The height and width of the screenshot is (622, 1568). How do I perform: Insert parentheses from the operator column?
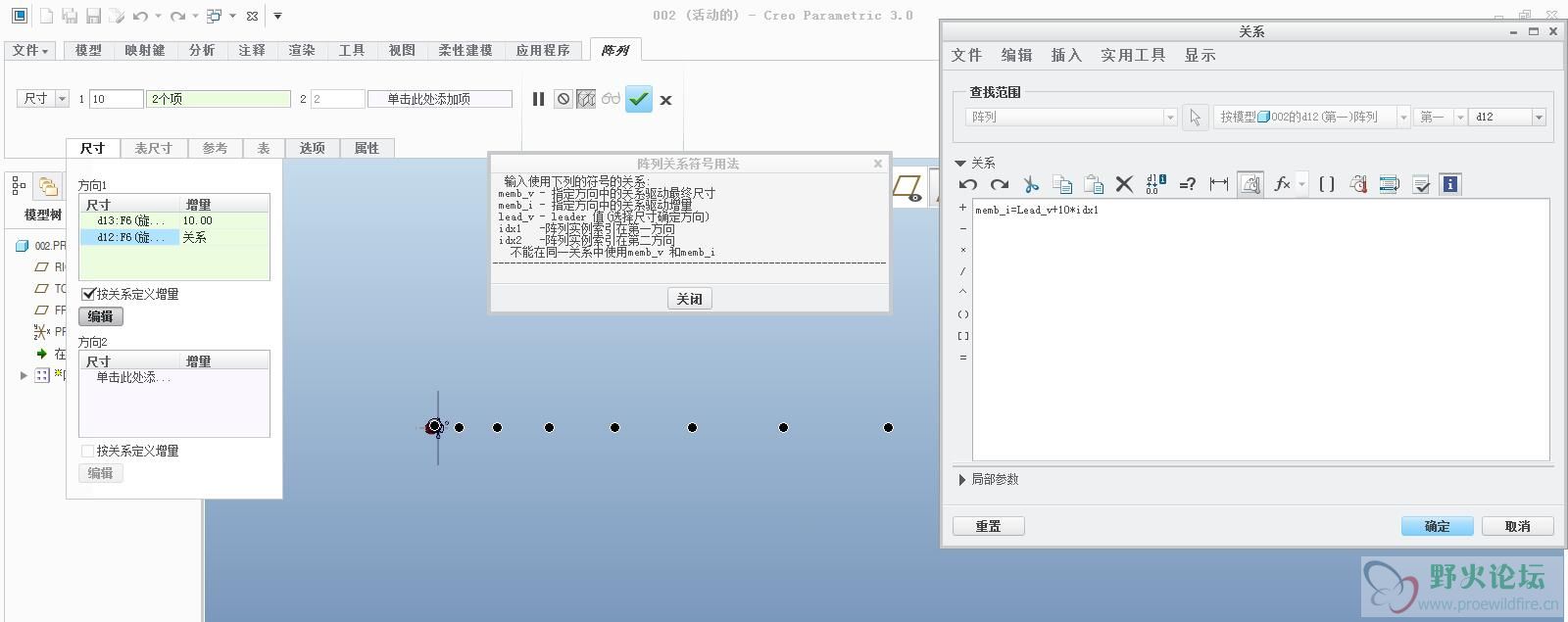(963, 314)
